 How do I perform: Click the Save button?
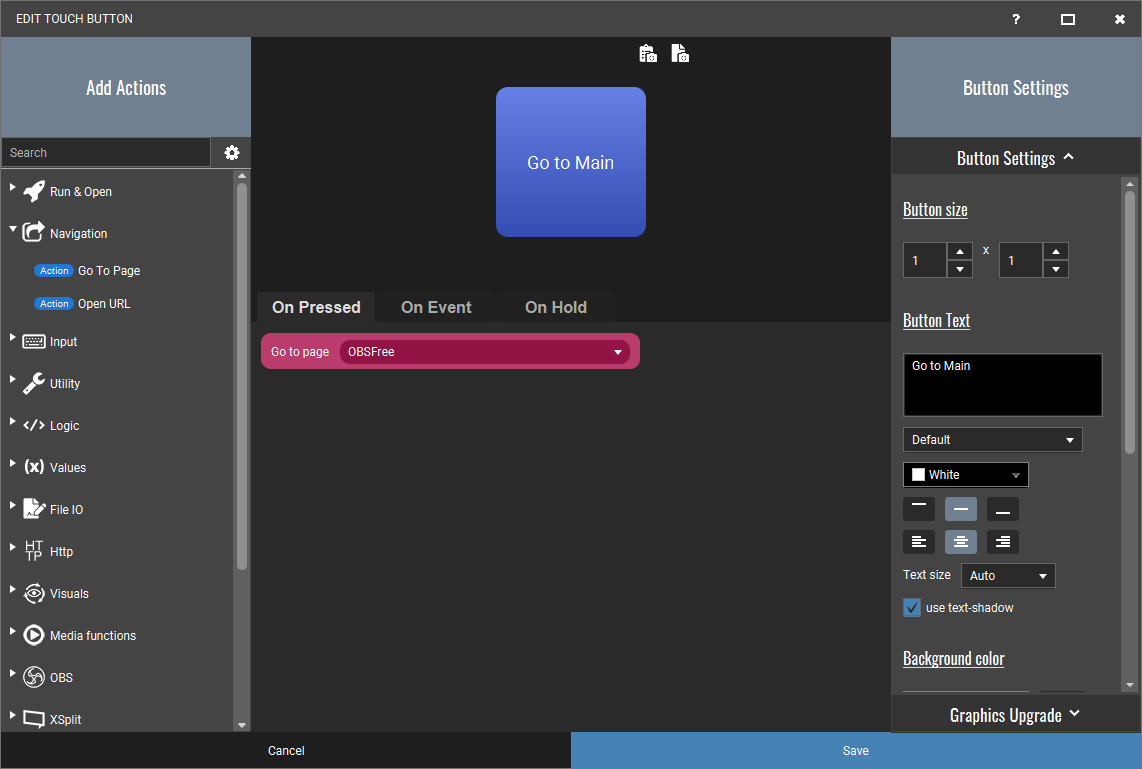tap(856, 751)
